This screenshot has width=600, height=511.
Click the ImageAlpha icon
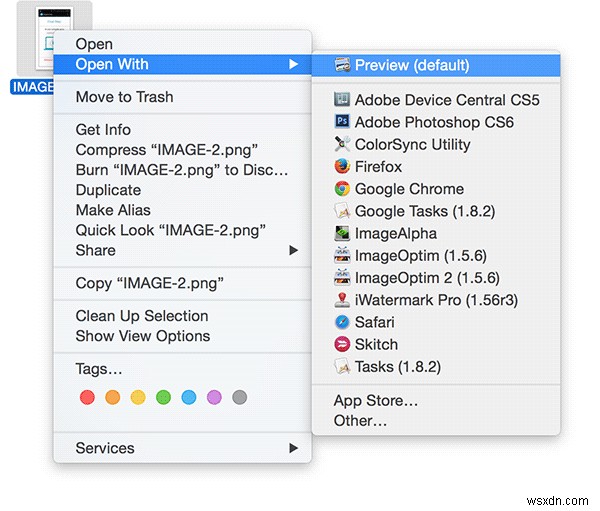pyautogui.click(x=342, y=233)
